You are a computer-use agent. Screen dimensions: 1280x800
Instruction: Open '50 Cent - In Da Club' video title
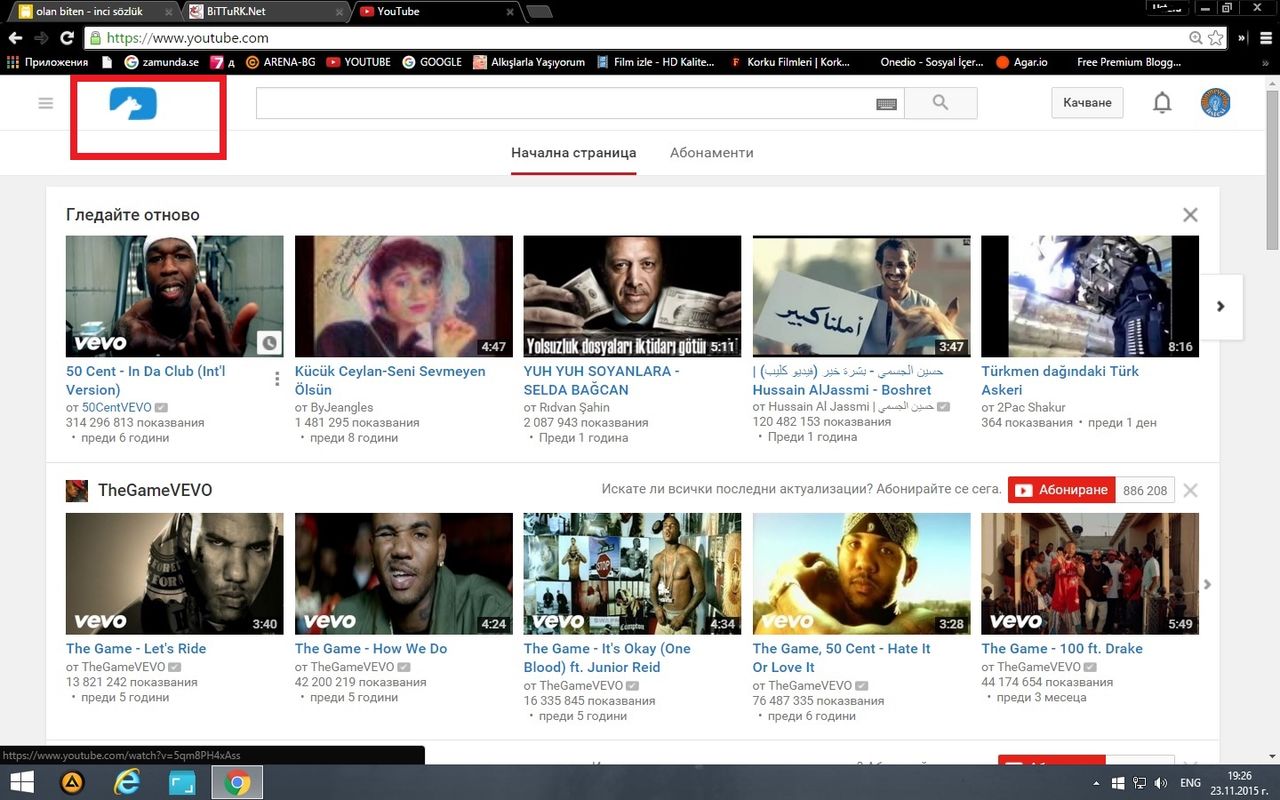146,380
